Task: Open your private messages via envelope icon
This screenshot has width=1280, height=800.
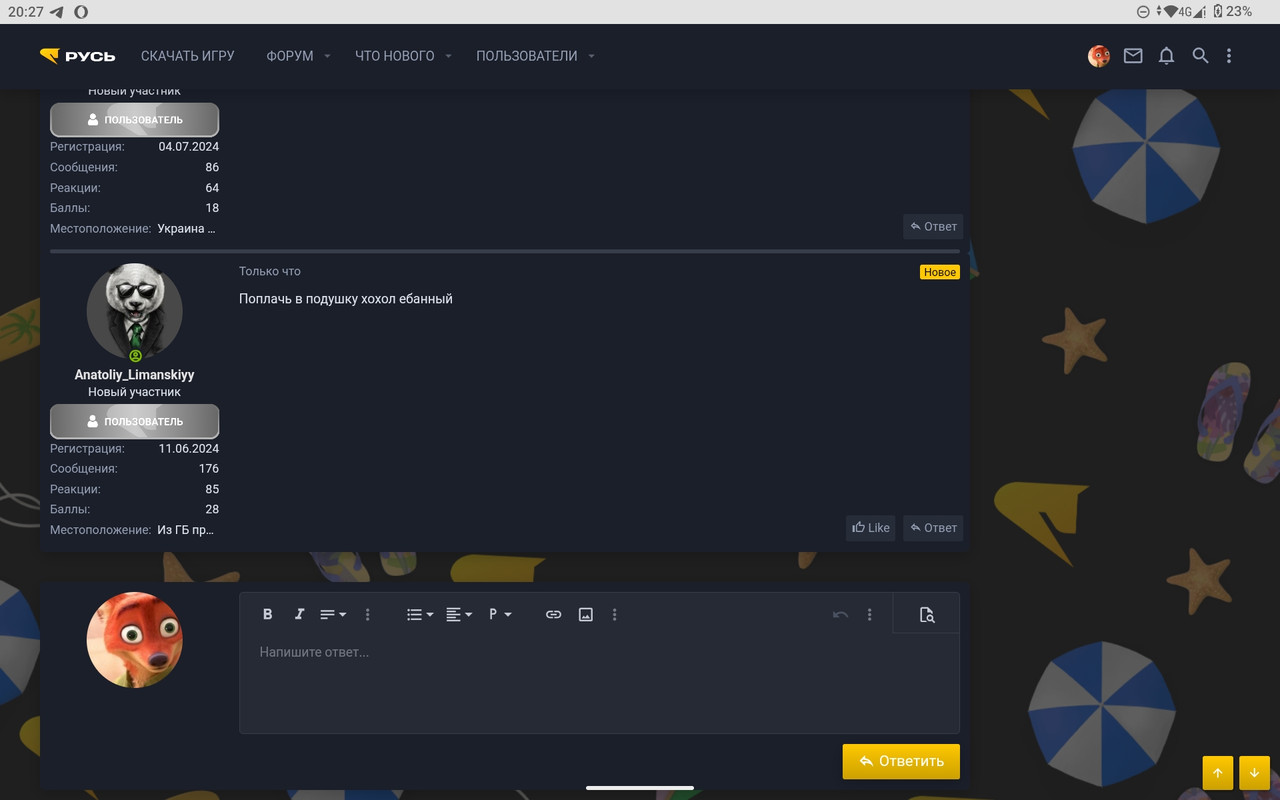Action: 1132,56
